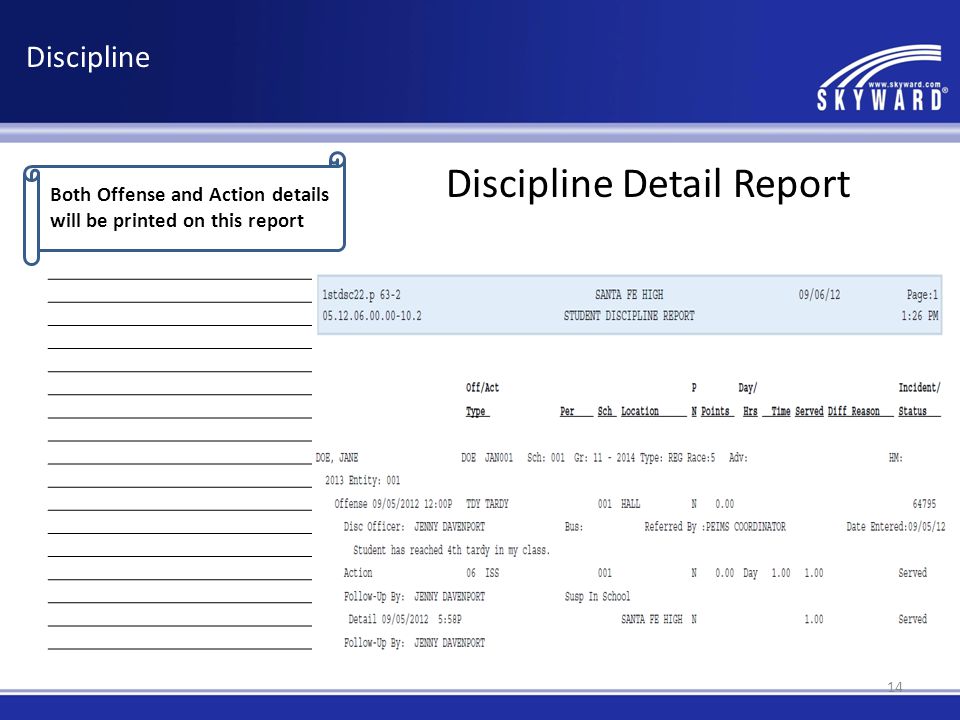Click the 'Race:5' text
The image size is (960, 720).
point(701,458)
